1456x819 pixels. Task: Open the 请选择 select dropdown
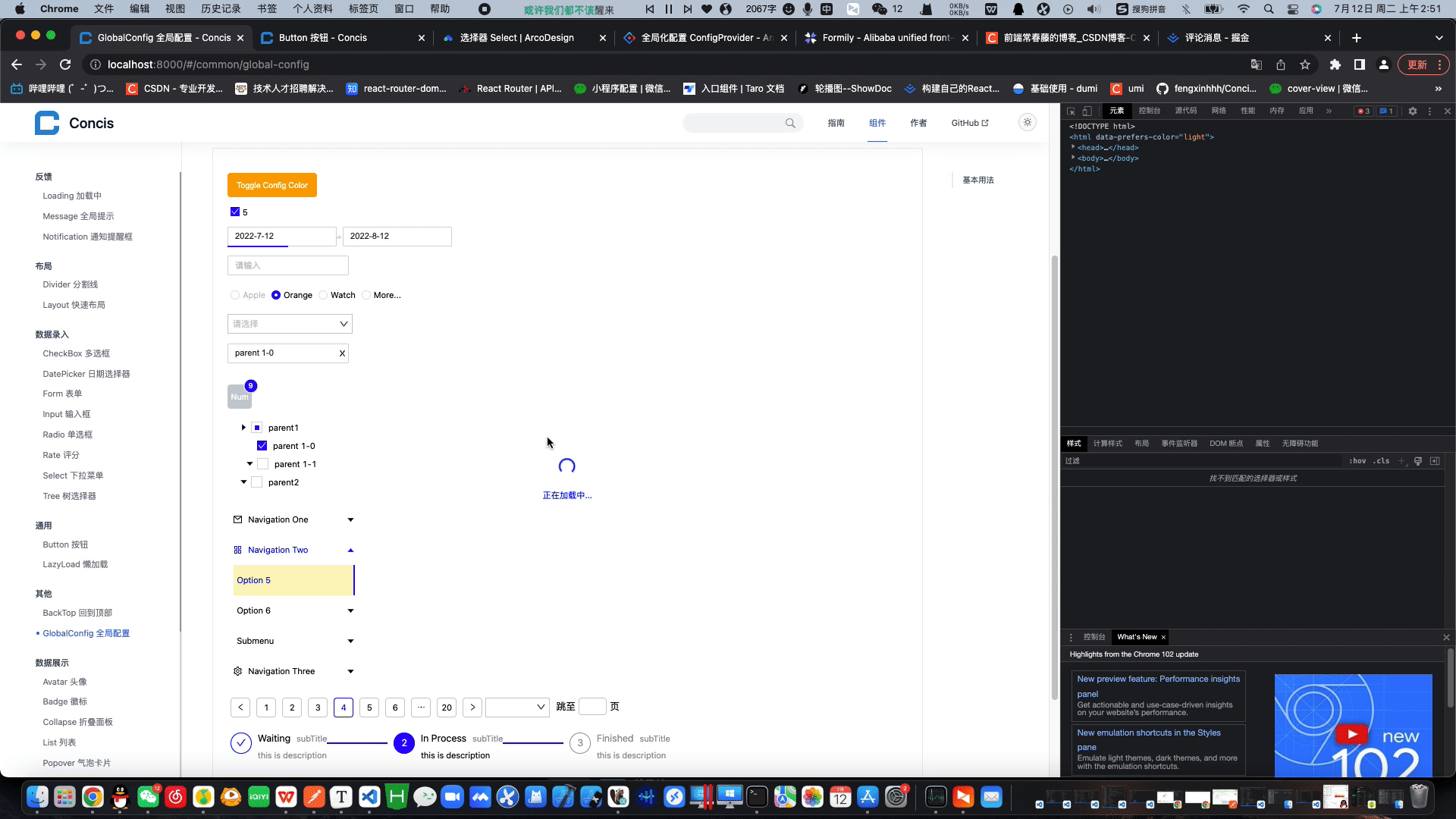(290, 324)
